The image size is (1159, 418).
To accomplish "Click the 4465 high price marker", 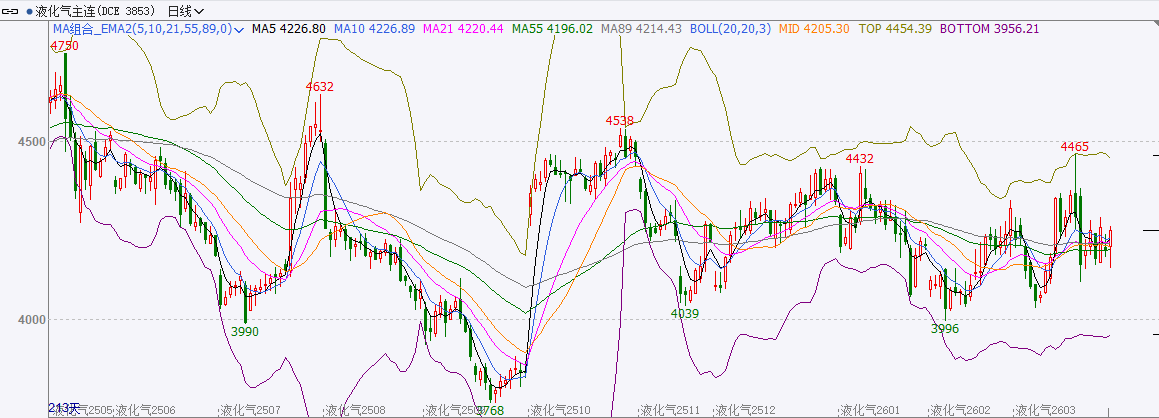I will [1074, 147].
